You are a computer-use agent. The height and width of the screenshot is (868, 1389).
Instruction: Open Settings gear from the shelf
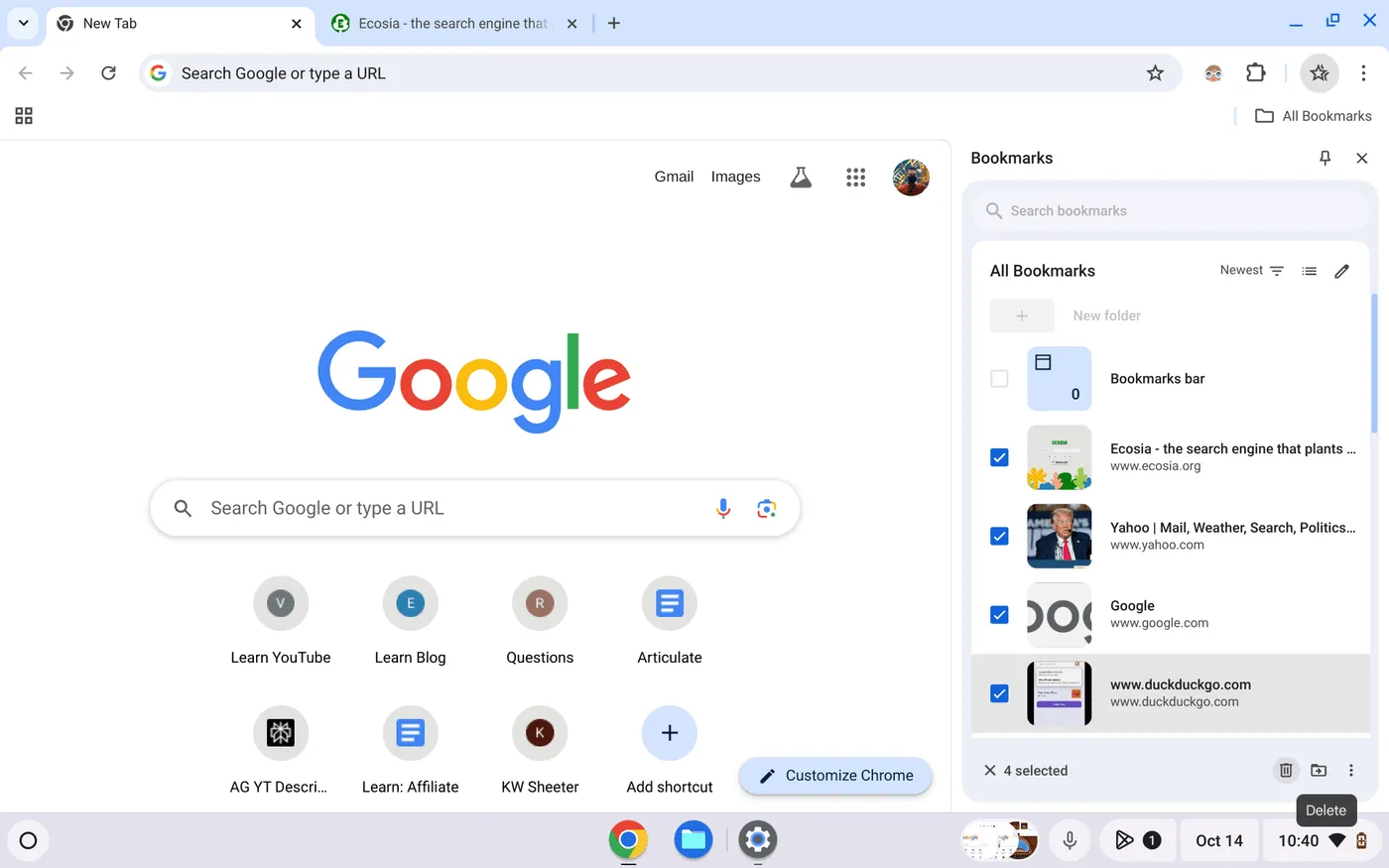758,840
